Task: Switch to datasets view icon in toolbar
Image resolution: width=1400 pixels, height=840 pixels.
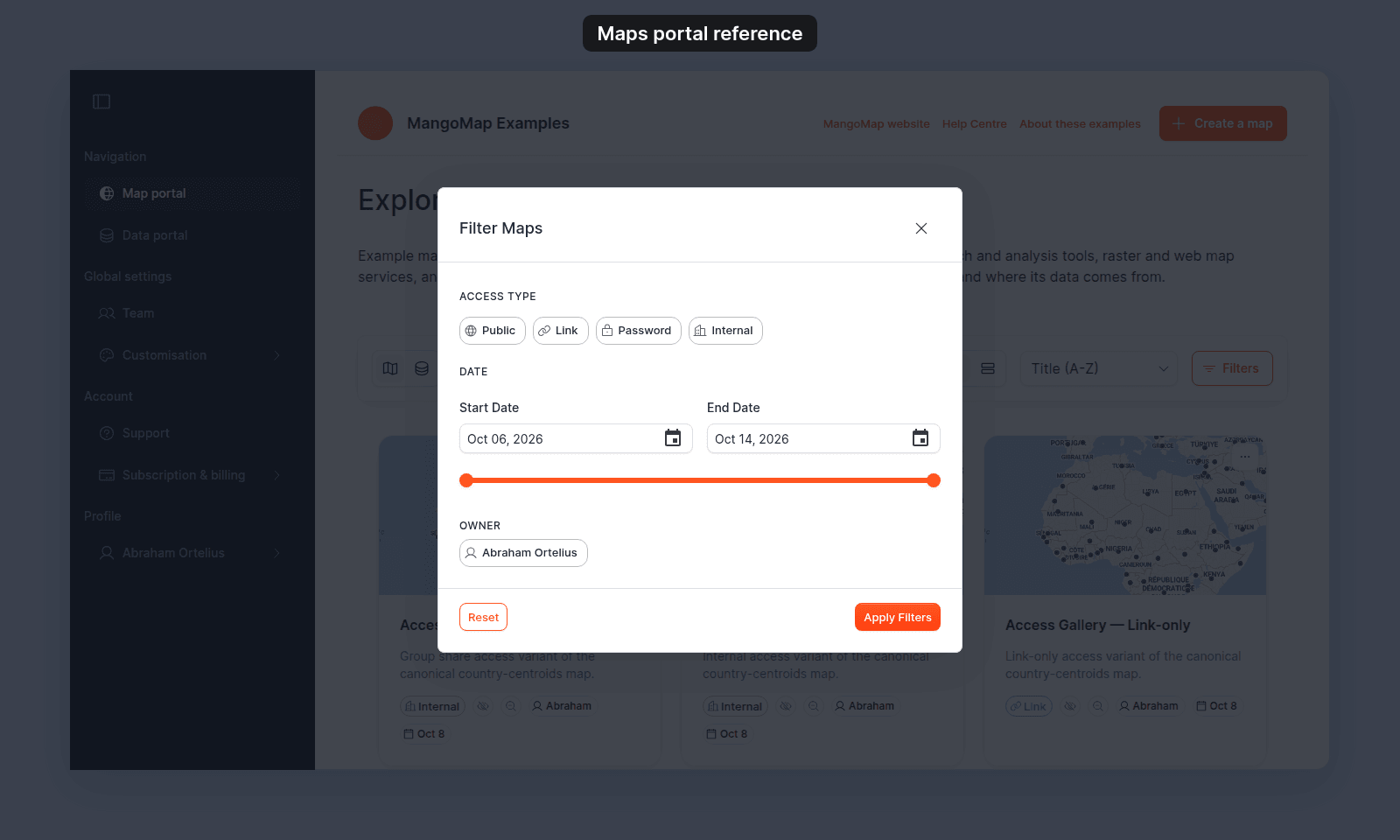Action: point(422,369)
